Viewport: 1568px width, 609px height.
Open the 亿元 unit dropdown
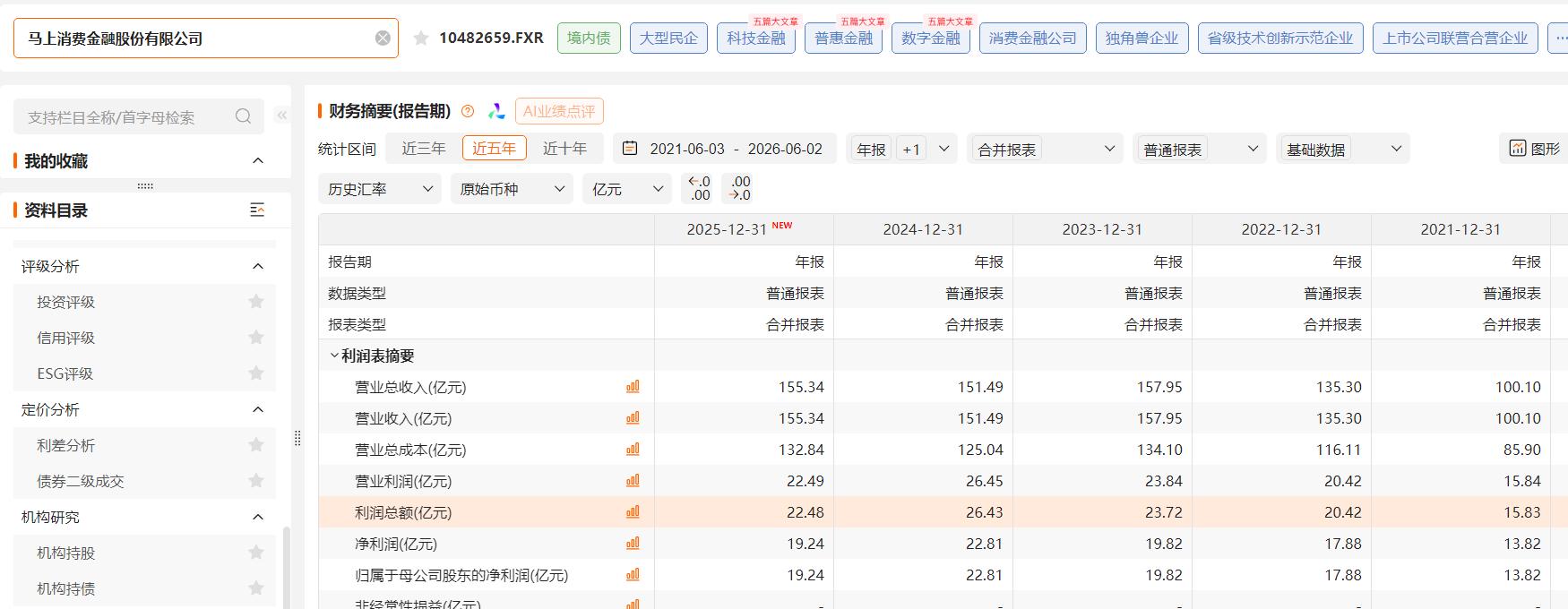click(x=627, y=189)
